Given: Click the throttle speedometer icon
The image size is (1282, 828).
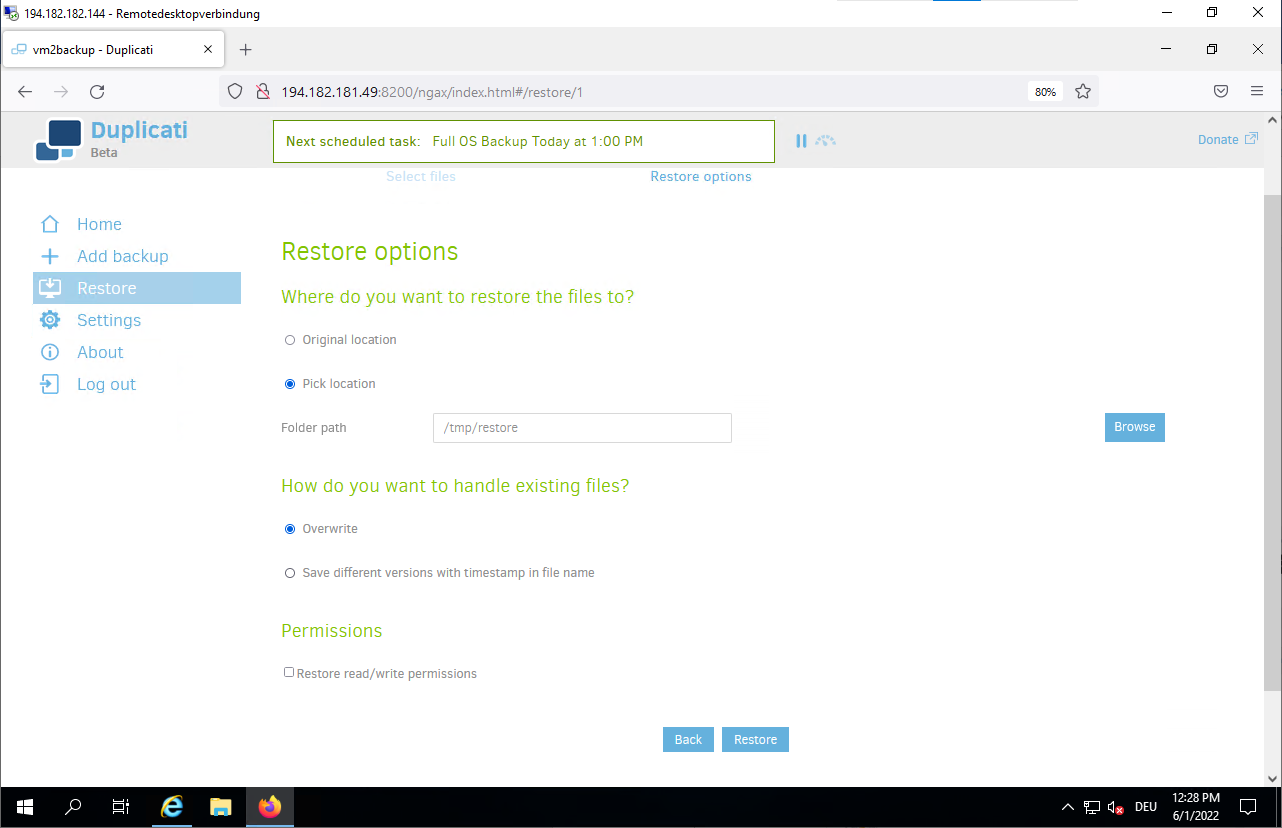Looking at the screenshot, I should coord(825,141).
